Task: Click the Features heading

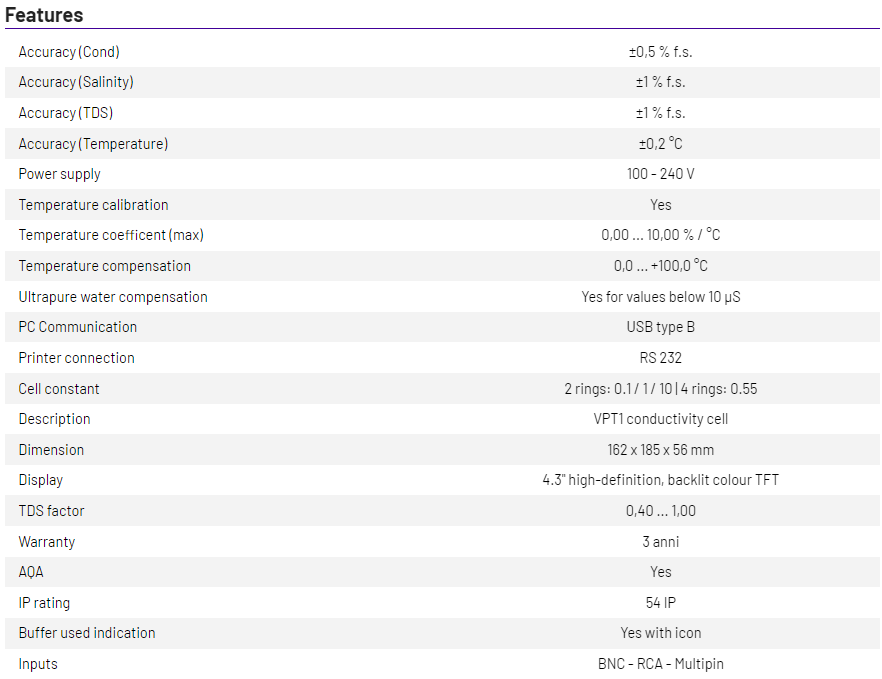Action: point(44,14)
